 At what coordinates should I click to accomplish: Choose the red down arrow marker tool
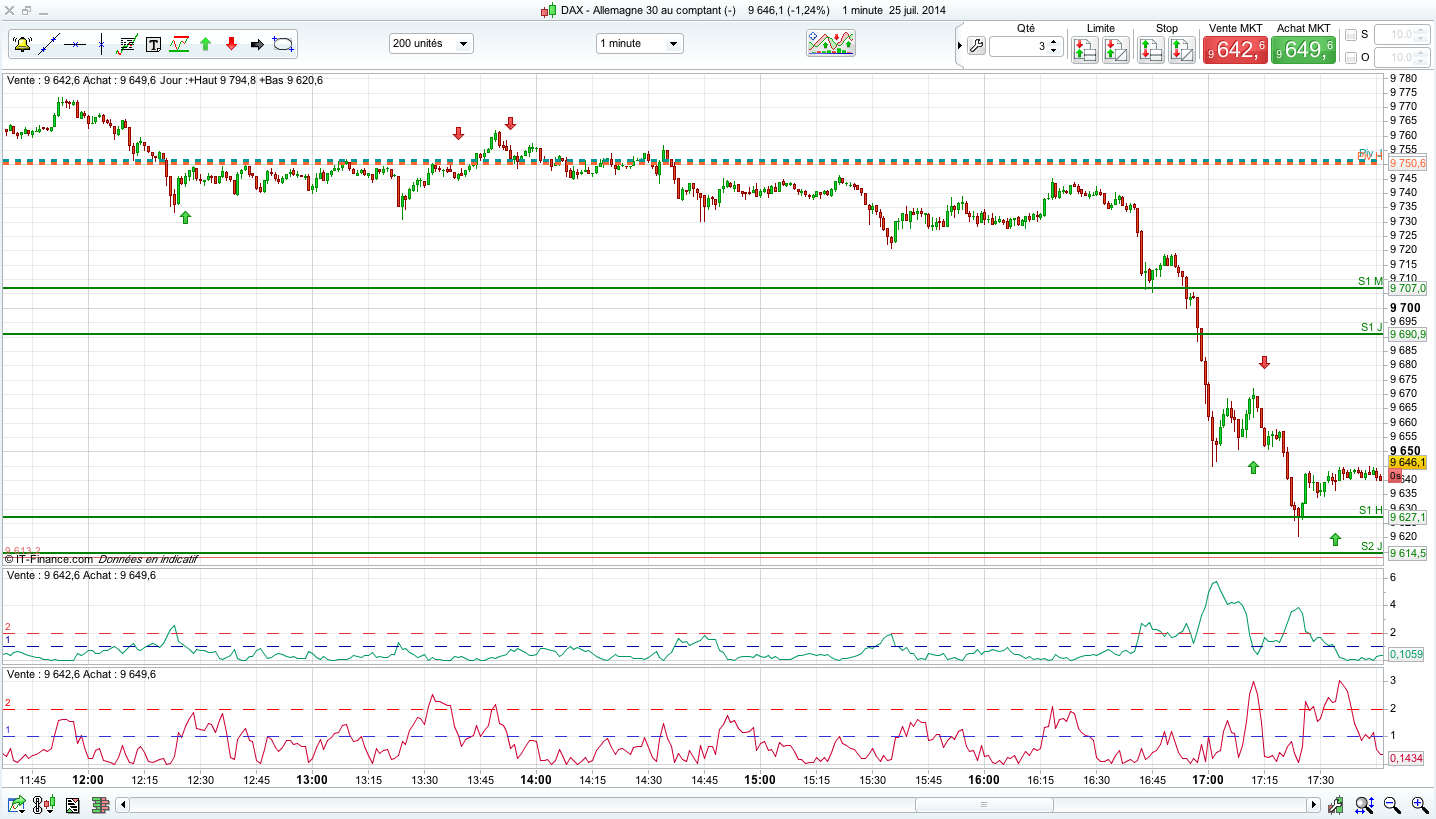coord(231,44)
